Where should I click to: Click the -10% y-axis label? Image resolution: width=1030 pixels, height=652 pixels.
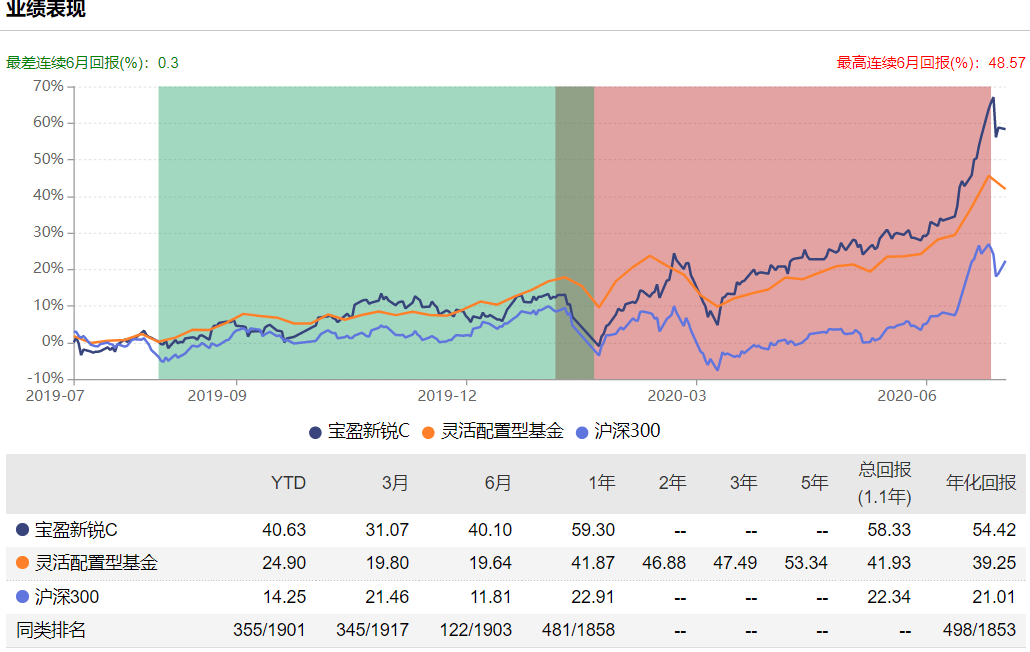45,378
